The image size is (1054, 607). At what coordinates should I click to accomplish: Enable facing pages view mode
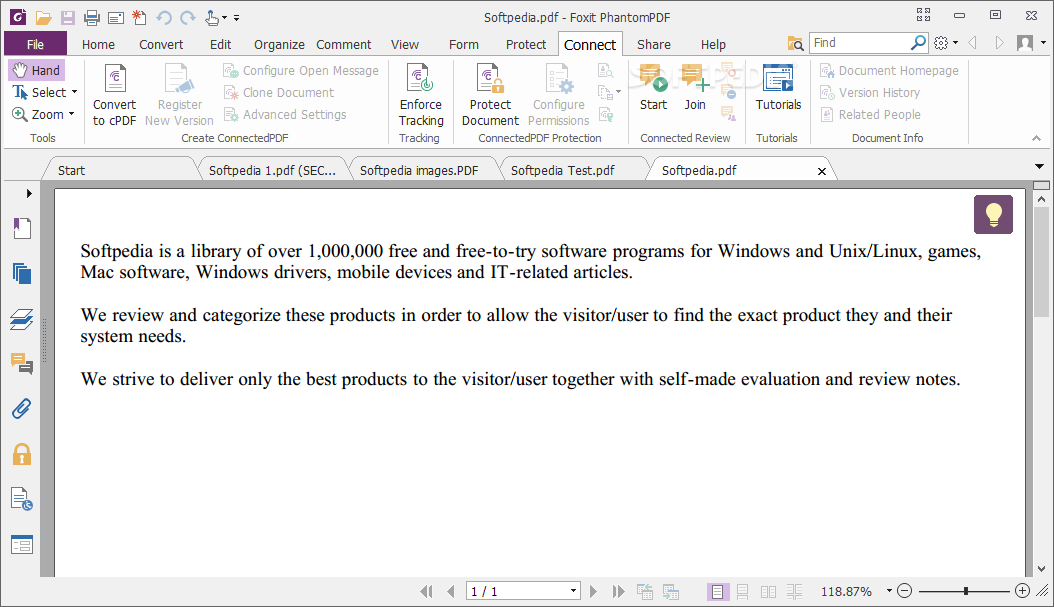pos(768,592)
